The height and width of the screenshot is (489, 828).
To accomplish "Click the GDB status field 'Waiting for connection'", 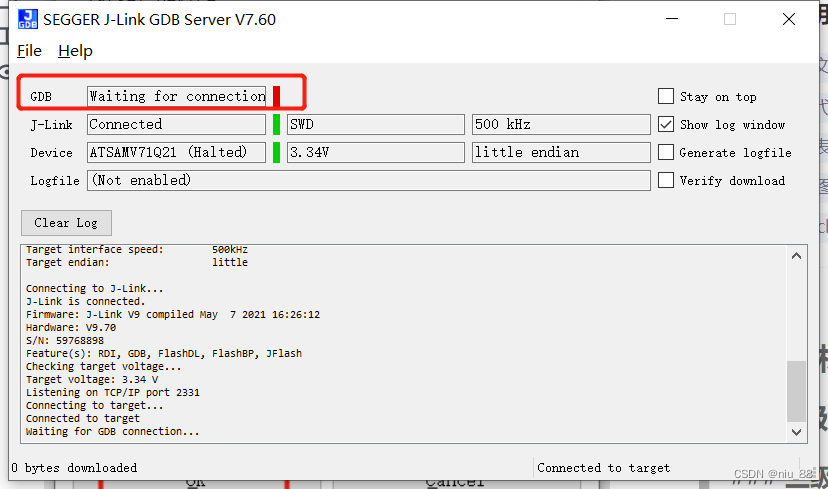I will click(176, 96).
